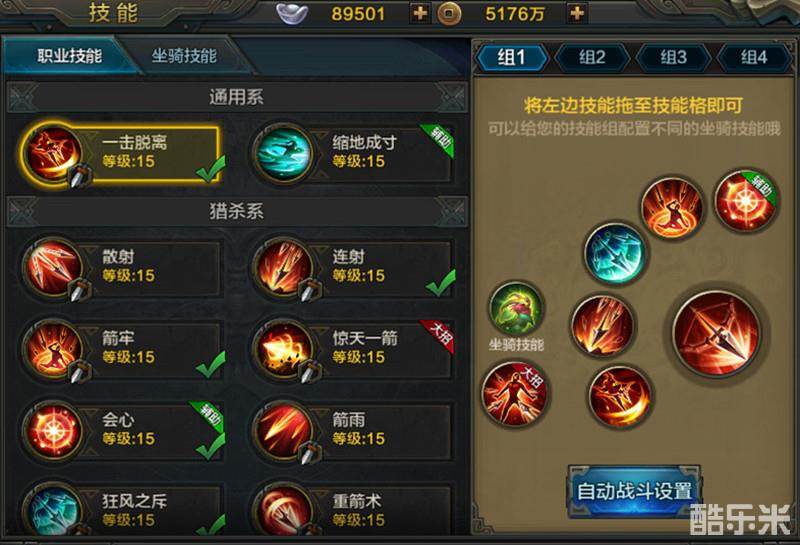This screenshot has height=545, width=800.
Task: Switch to skill group 组2
Action: point(592,57)
